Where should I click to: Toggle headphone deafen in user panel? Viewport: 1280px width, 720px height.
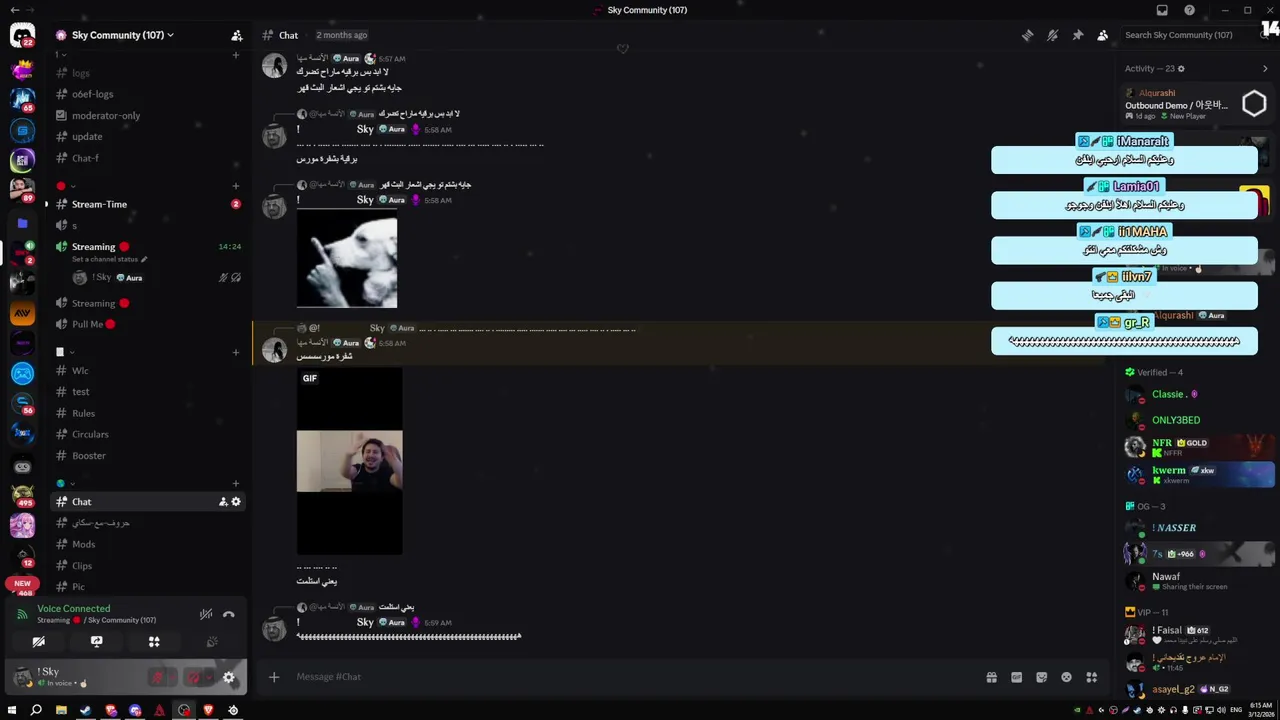(x=193, y=678)
